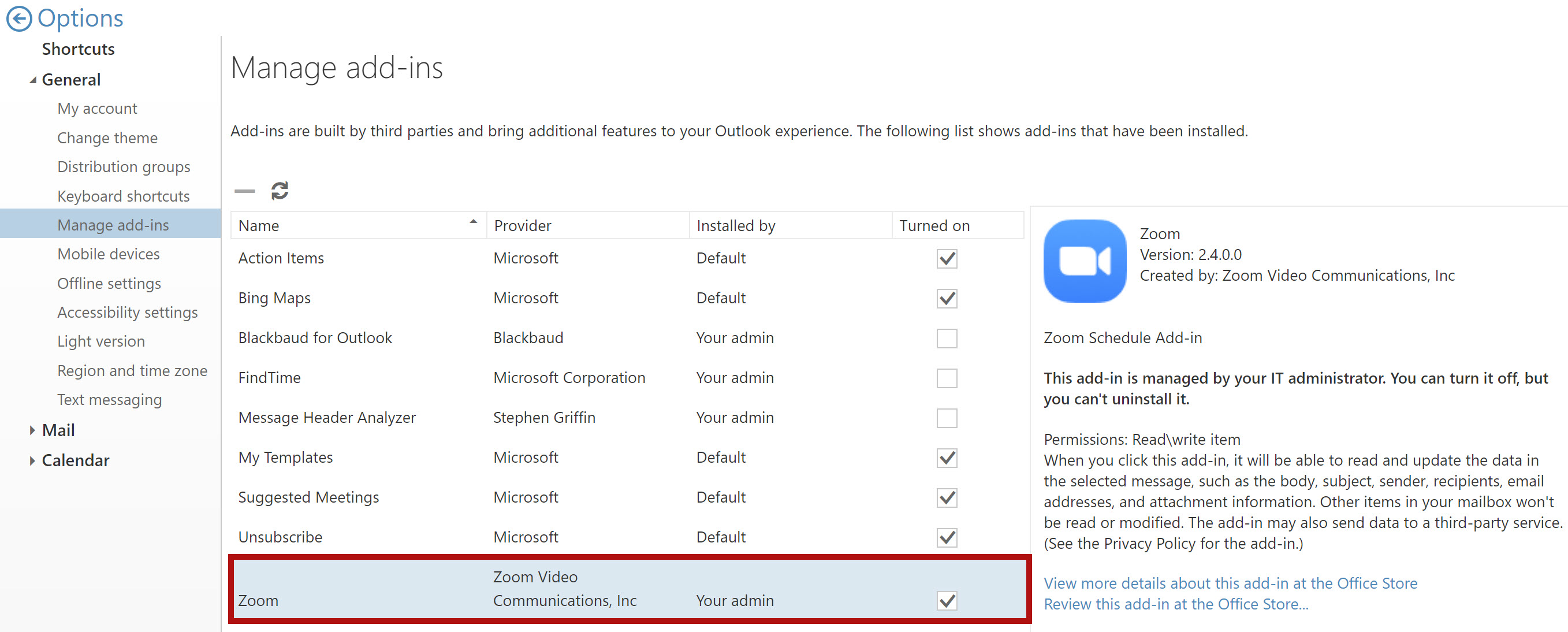The image size is (1568, 632).
Task: Click Microsoft Corporation provider cell
Action: tap(569, 378)
